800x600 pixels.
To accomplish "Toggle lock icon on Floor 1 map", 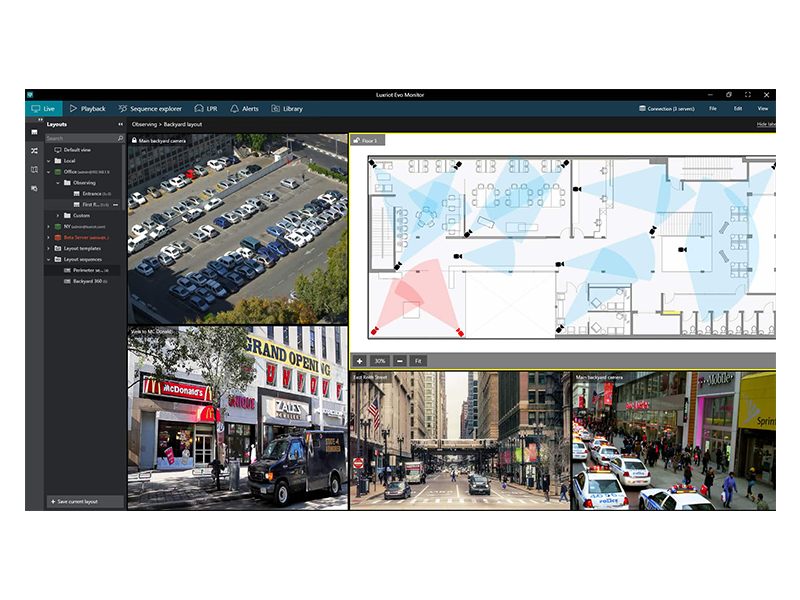I will (357, 141).
